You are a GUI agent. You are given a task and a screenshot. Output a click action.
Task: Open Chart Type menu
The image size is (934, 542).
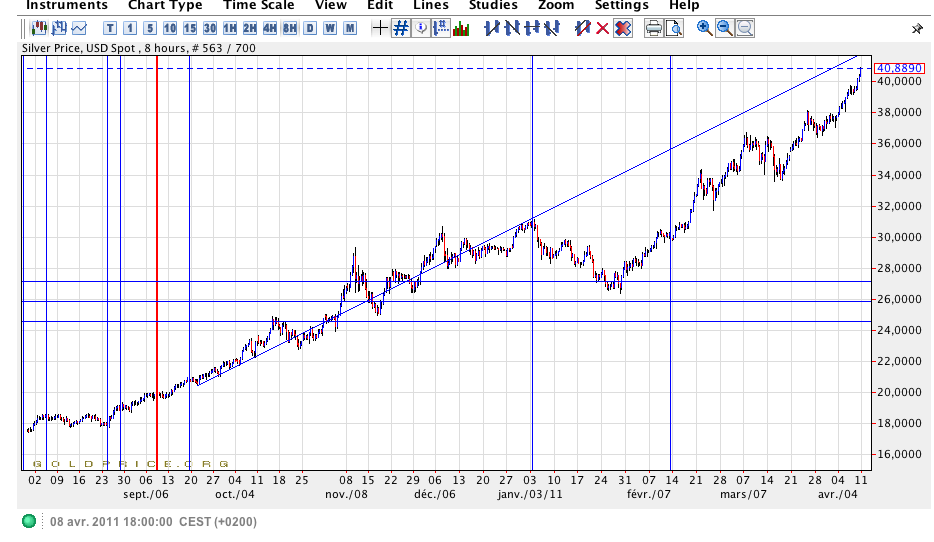[x=165, y=5]
